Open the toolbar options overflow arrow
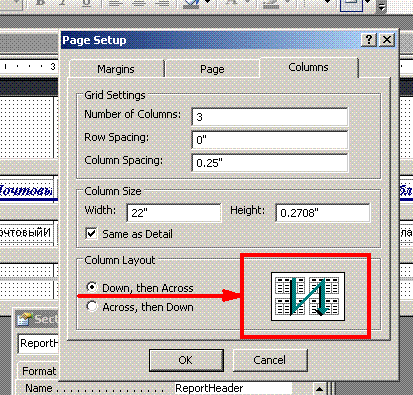 pos(382,6)
